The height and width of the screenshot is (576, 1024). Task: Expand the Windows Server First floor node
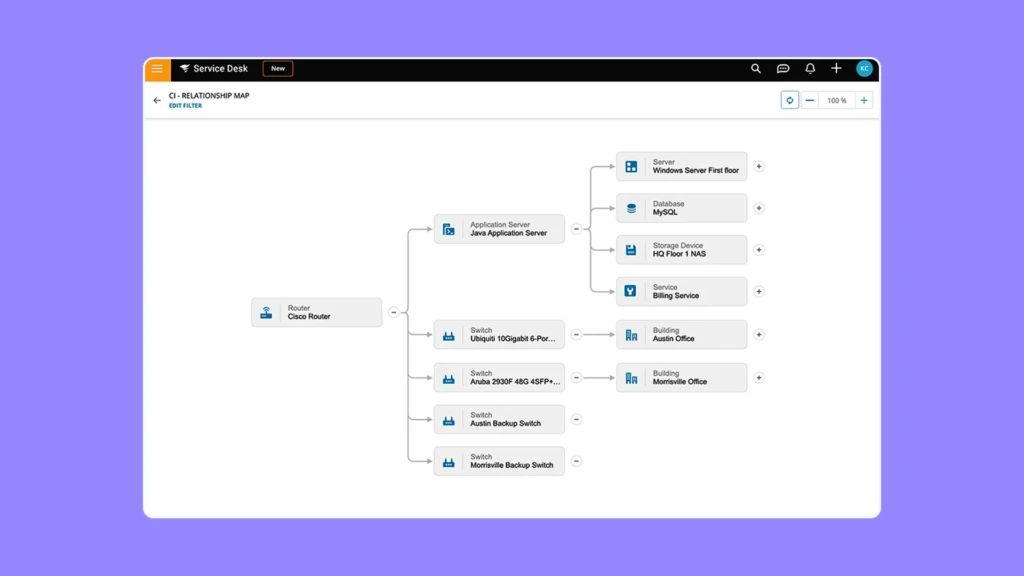tap(759, 167)
